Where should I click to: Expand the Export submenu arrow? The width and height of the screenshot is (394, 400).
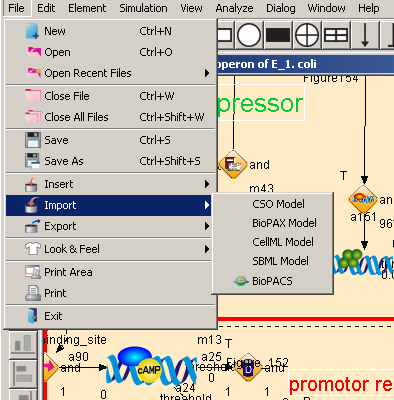(207, 226)
